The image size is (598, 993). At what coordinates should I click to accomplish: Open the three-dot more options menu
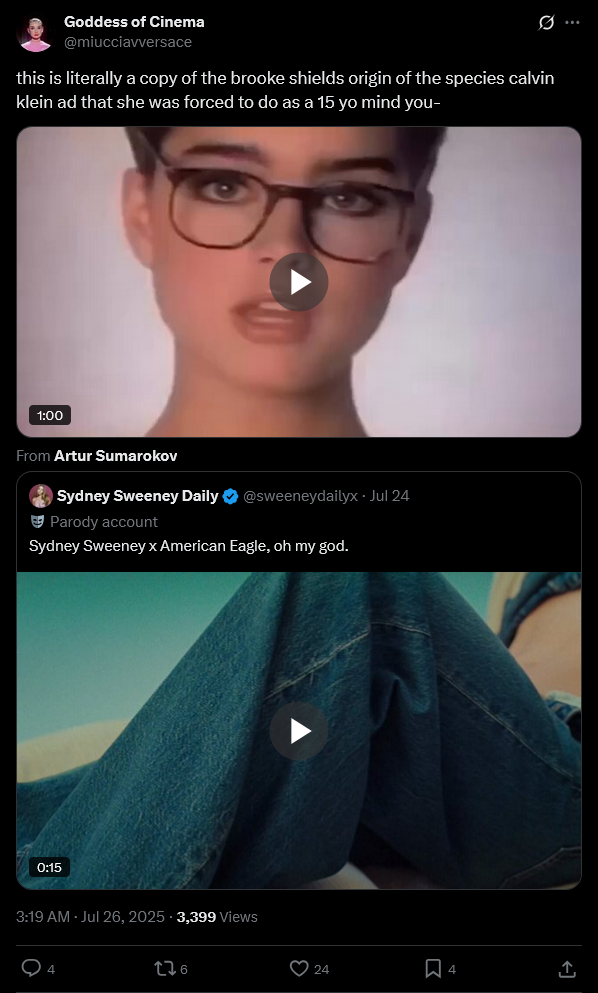(x=572, y=23)
